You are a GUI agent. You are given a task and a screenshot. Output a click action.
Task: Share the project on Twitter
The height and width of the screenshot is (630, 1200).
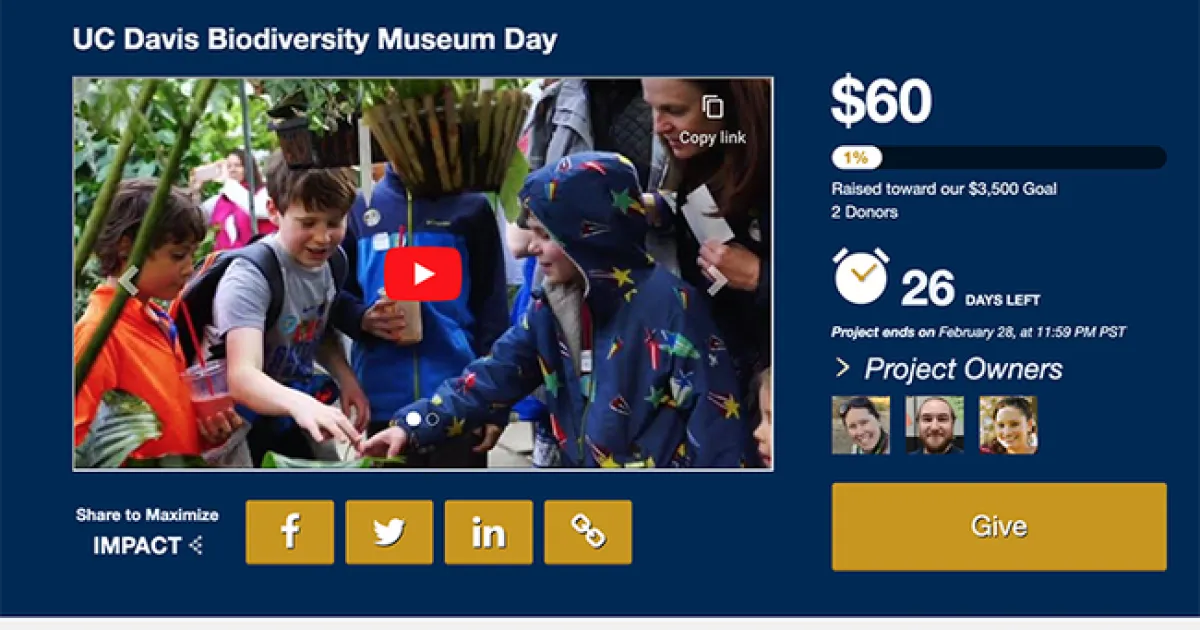(x=389, y=532)
